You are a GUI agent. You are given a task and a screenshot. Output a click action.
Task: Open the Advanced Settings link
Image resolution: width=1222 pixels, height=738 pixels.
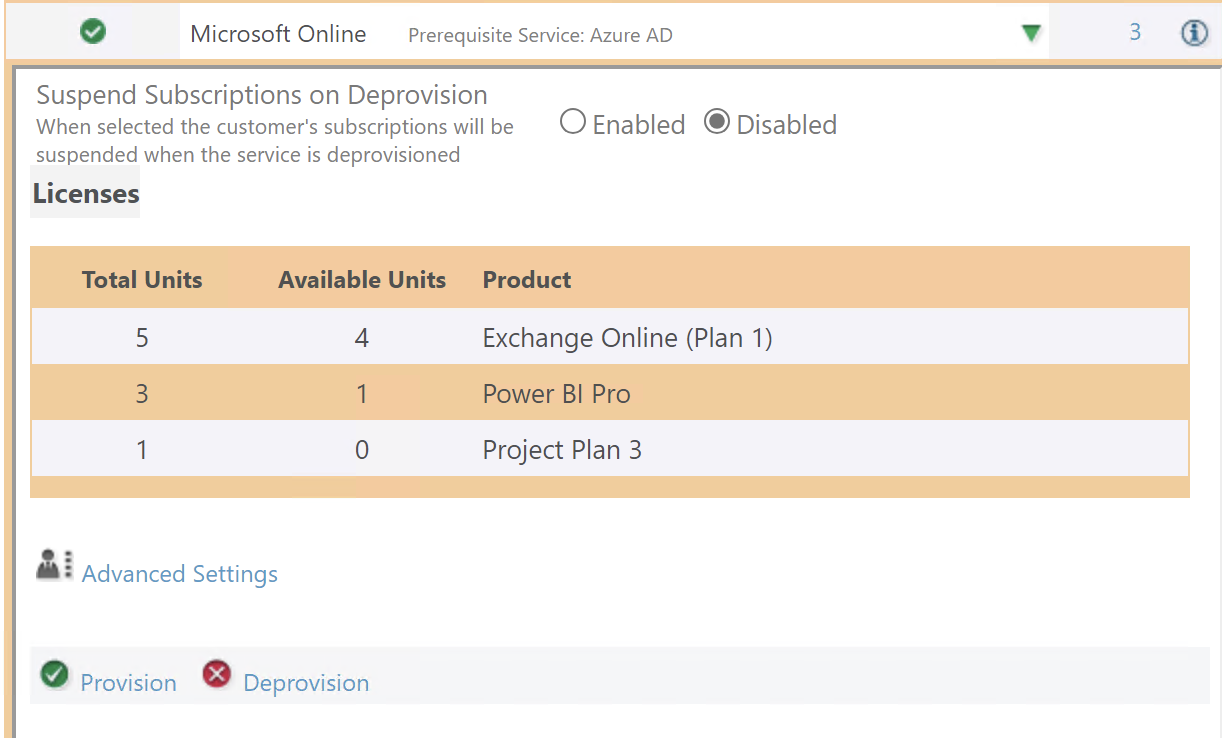click(180, 574)
